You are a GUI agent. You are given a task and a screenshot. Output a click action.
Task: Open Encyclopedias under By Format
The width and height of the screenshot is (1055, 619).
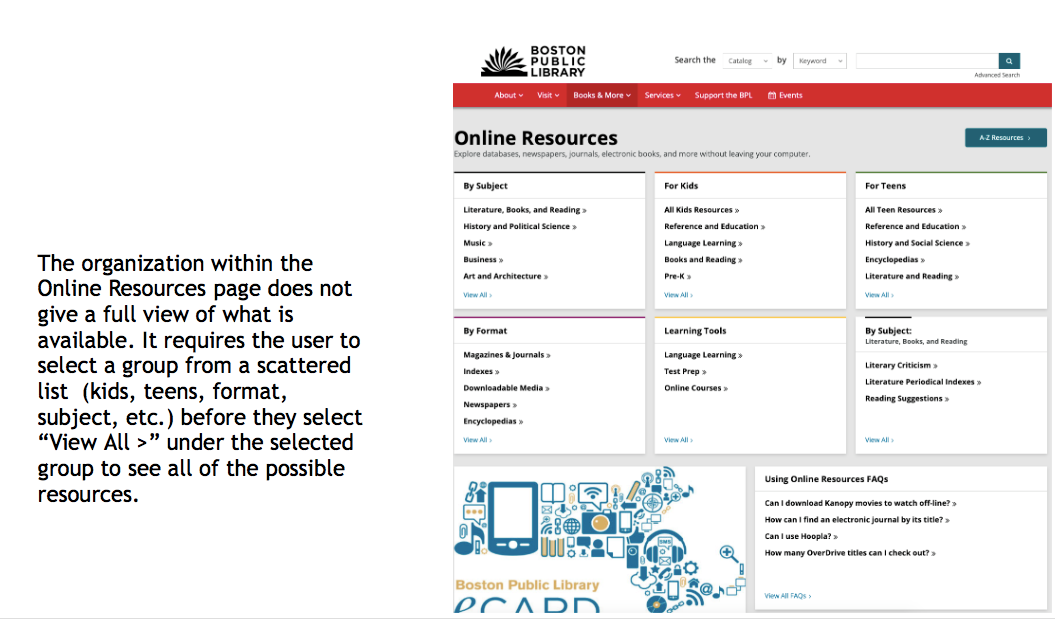[x=493, y=422]
